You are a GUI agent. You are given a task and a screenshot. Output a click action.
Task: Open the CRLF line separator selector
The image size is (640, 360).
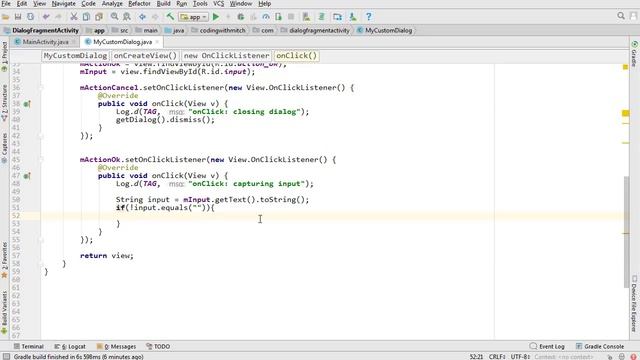[x=497, y=357]
